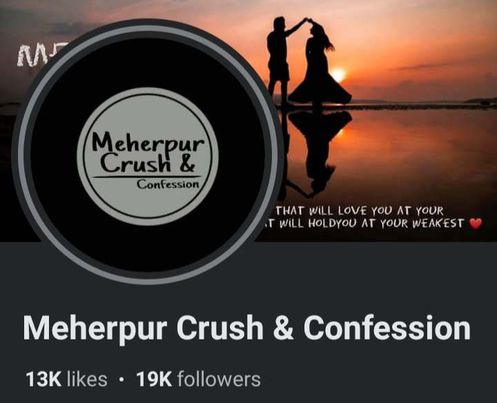Click the dot separator between likes and followers
Viewport: 497px width, 403px height.
(122, 380)
